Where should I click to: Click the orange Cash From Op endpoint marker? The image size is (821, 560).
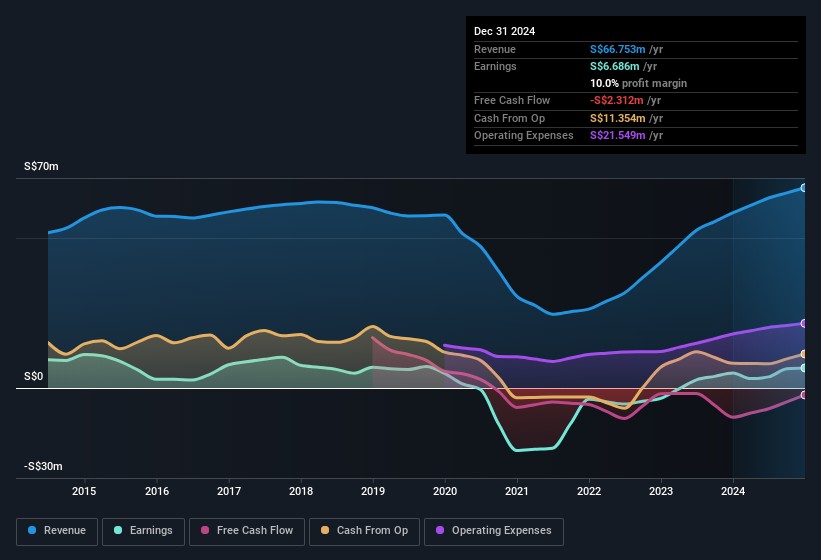pyautogui.click(x=803, y=354)
